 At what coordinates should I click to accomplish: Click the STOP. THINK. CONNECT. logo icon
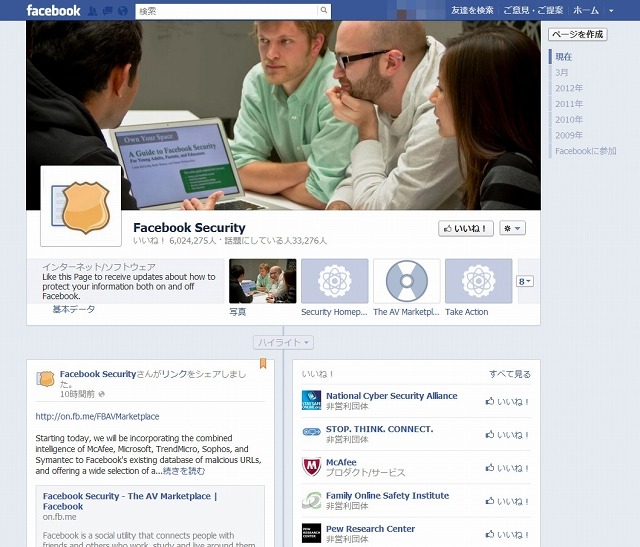(x=311, y=431)
